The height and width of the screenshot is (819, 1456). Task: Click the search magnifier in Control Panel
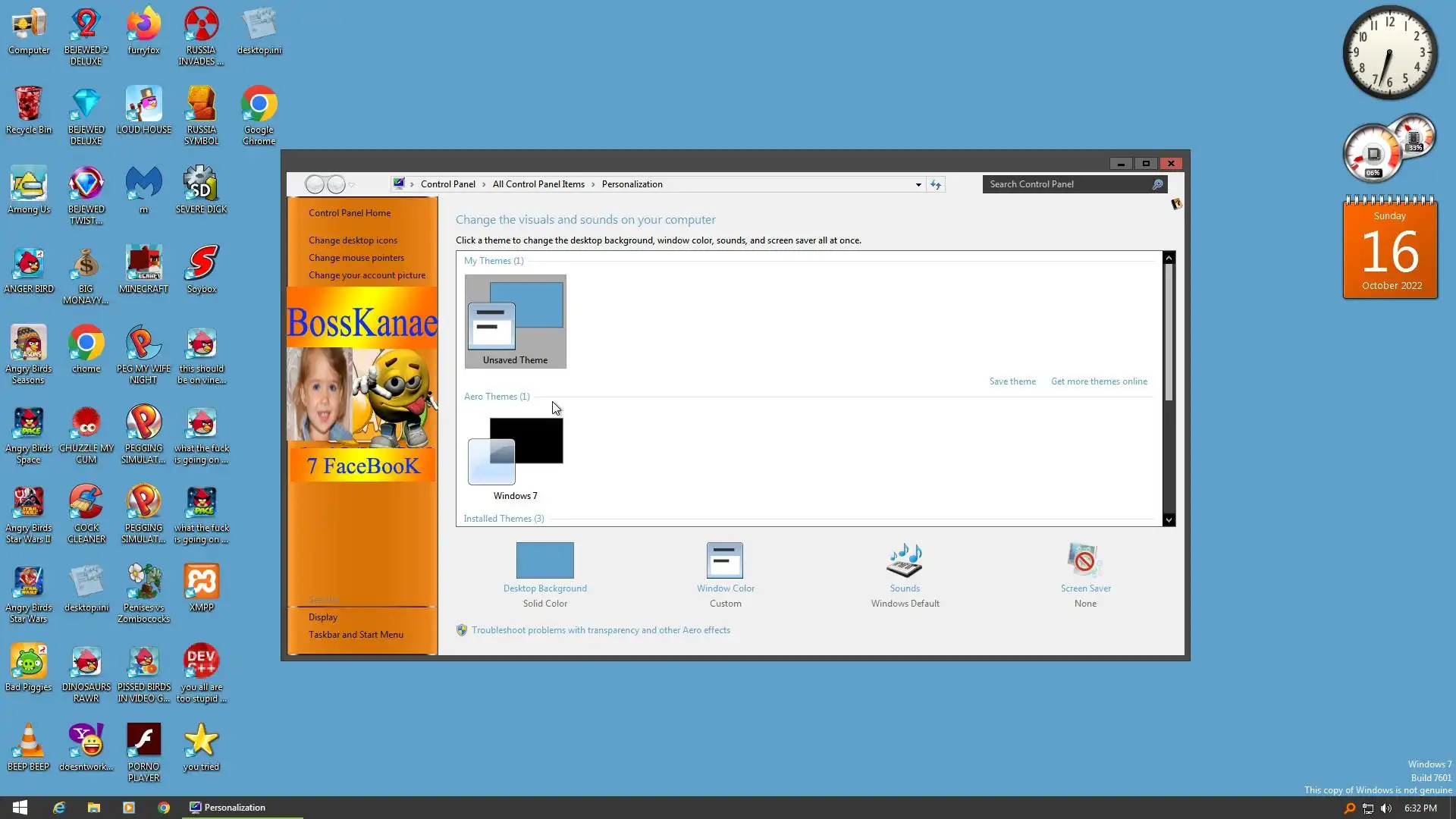[x=1157, y=184]
